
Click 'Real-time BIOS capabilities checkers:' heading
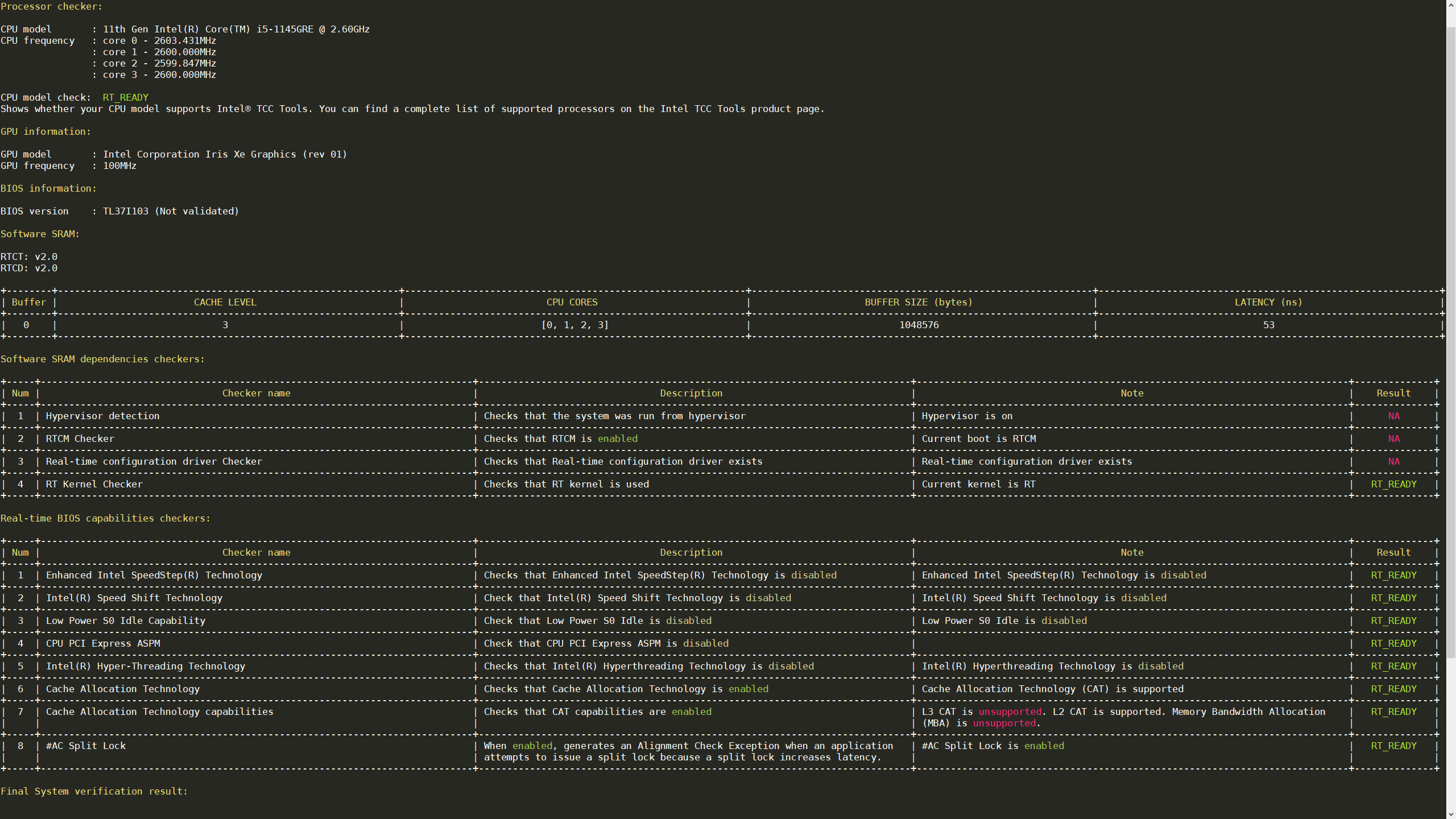point(105,518)
